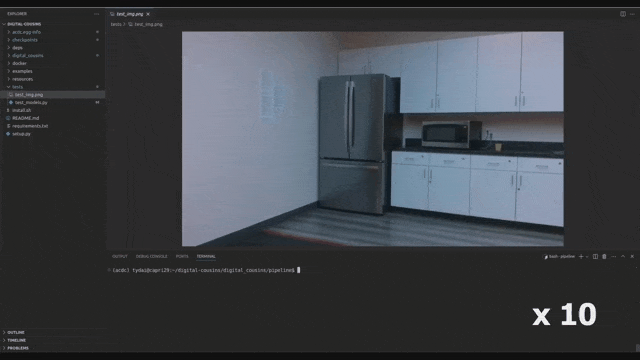Open the new terminal launch profile dropdown arrow
The width and height of the screenshot is (640, 360).
587,257
